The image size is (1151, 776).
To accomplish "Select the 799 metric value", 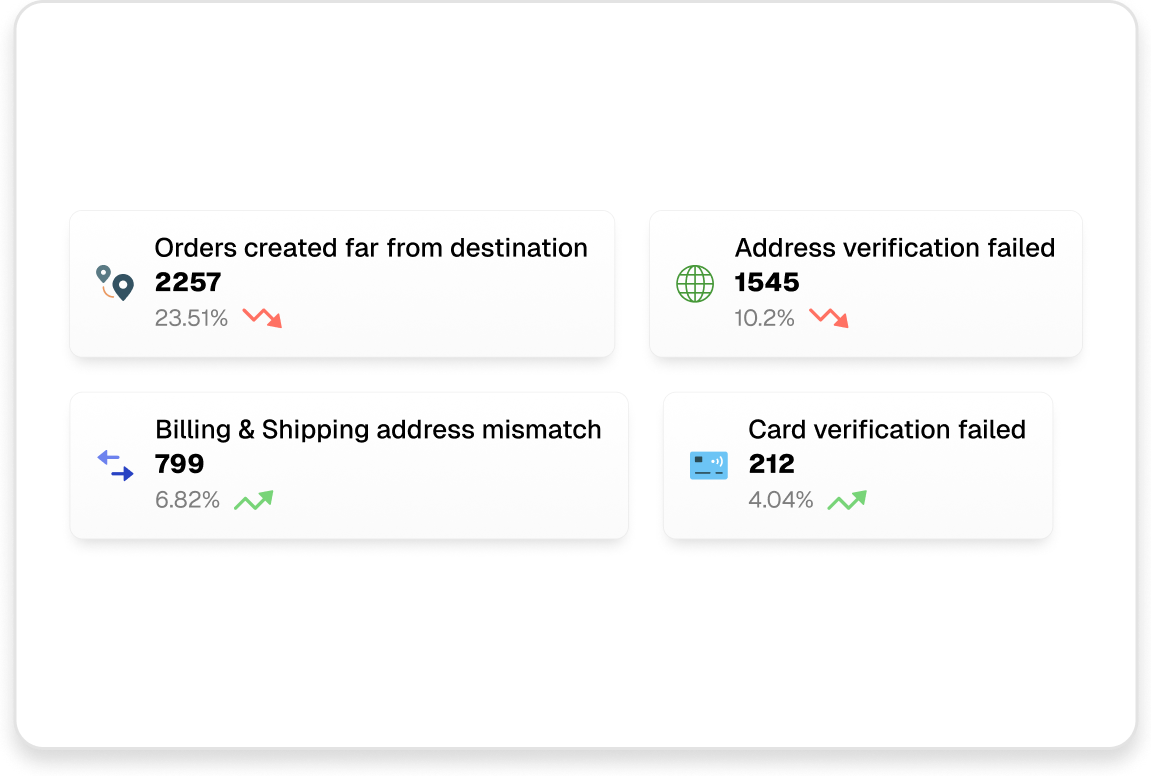I will (179, 464).
